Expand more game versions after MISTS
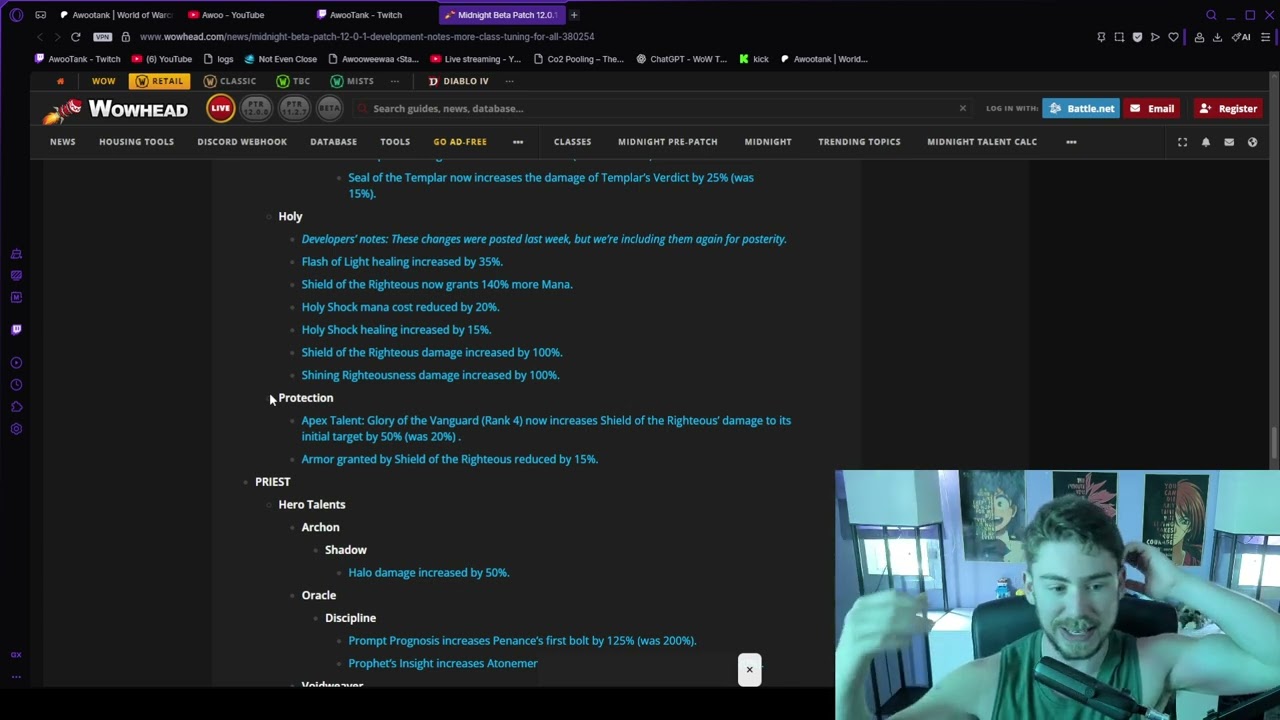The width and height of the screenshot is (1280, 720). pyautogui.click(x=395, y=81)
